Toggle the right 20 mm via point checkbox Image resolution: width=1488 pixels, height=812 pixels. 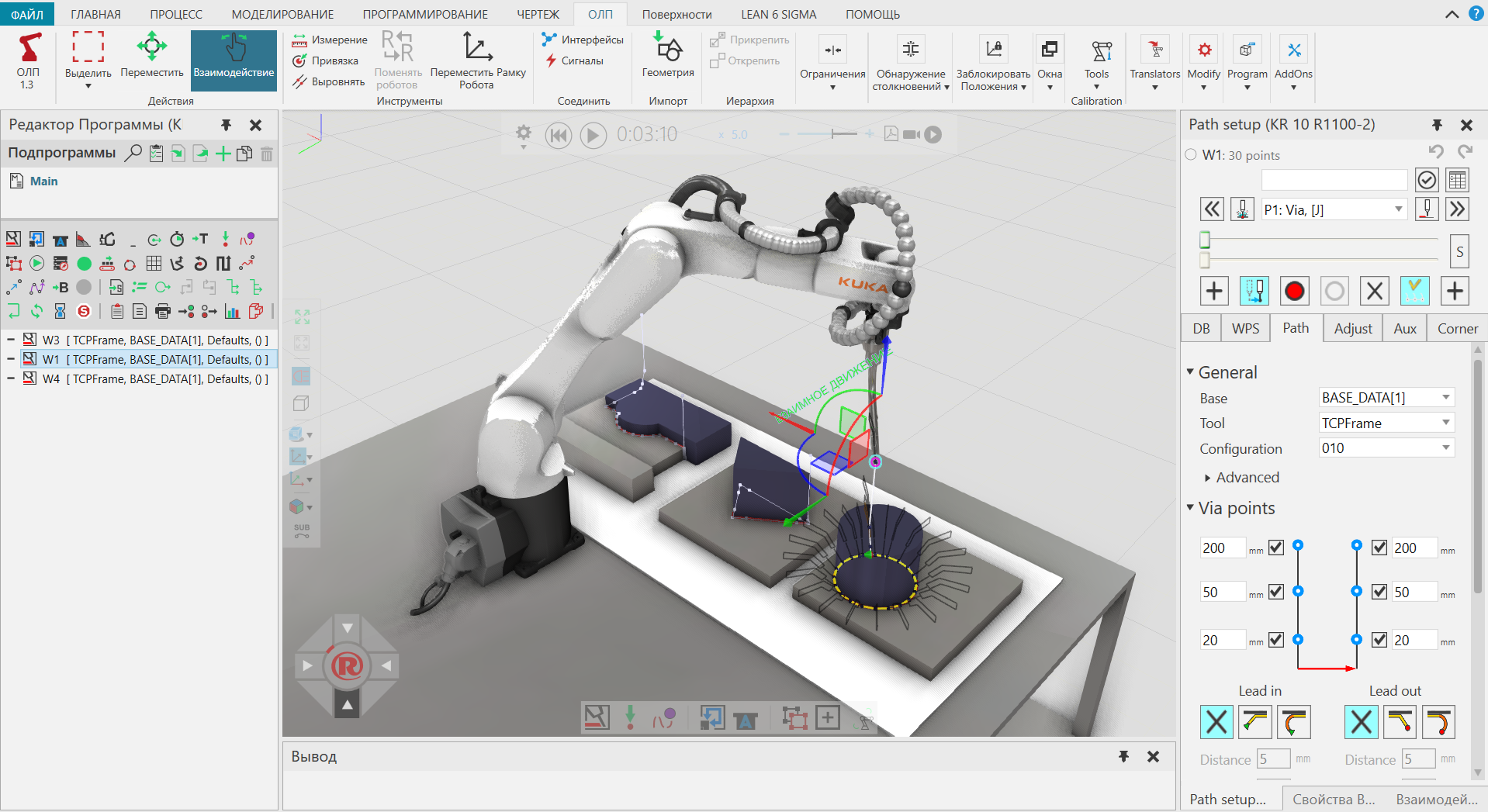1379,640
